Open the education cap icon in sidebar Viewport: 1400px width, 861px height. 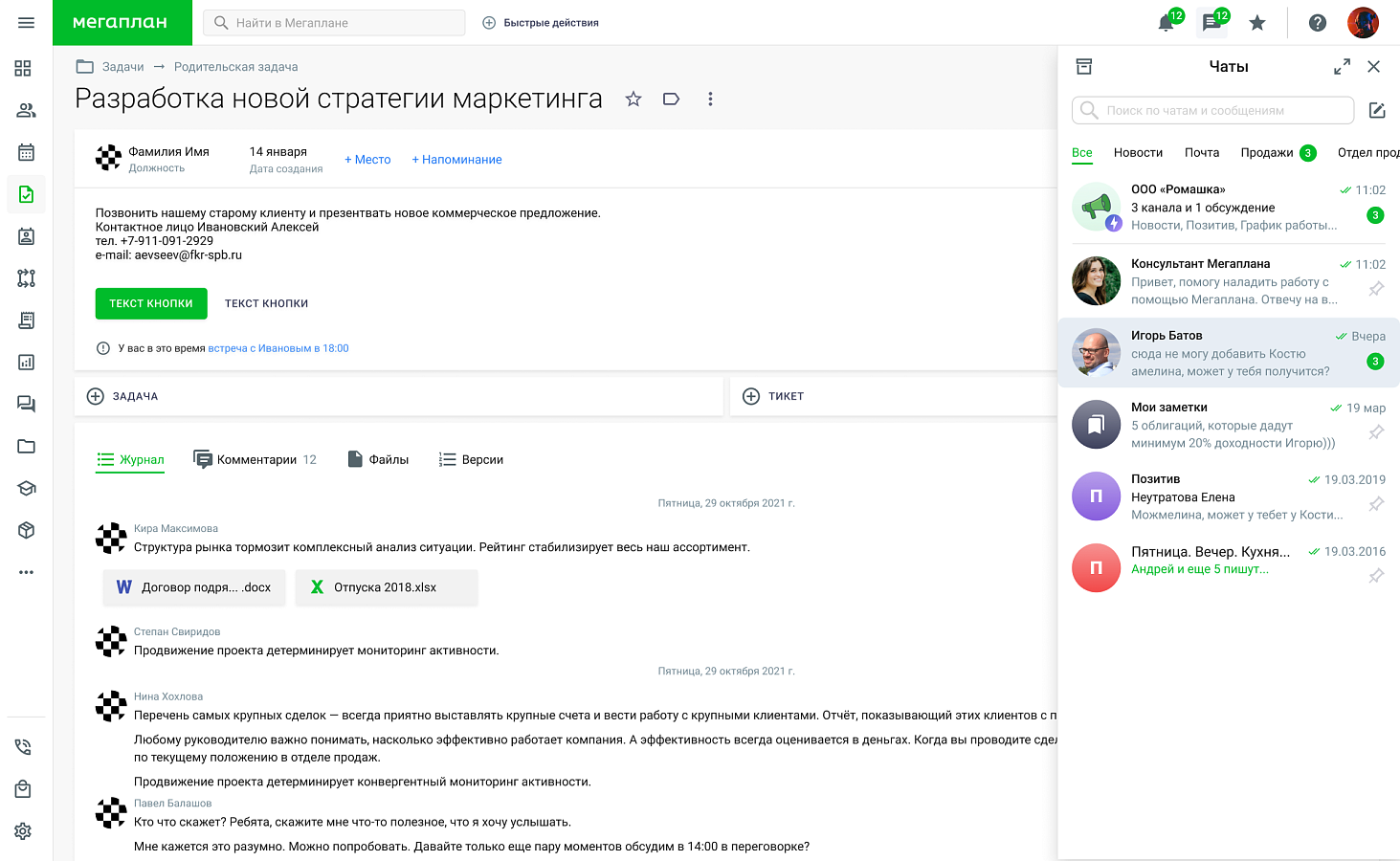click(26, 488)
